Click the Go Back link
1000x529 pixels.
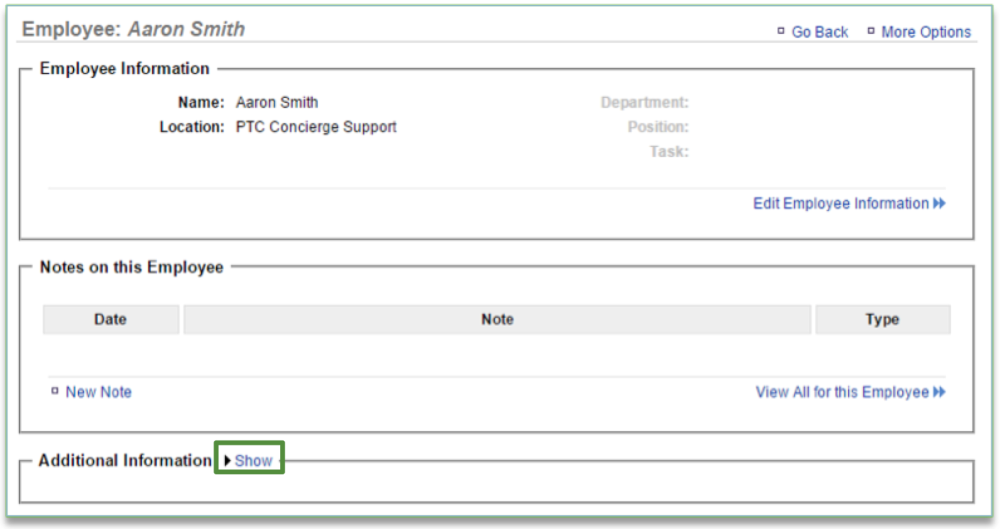[x=819, y=32]
